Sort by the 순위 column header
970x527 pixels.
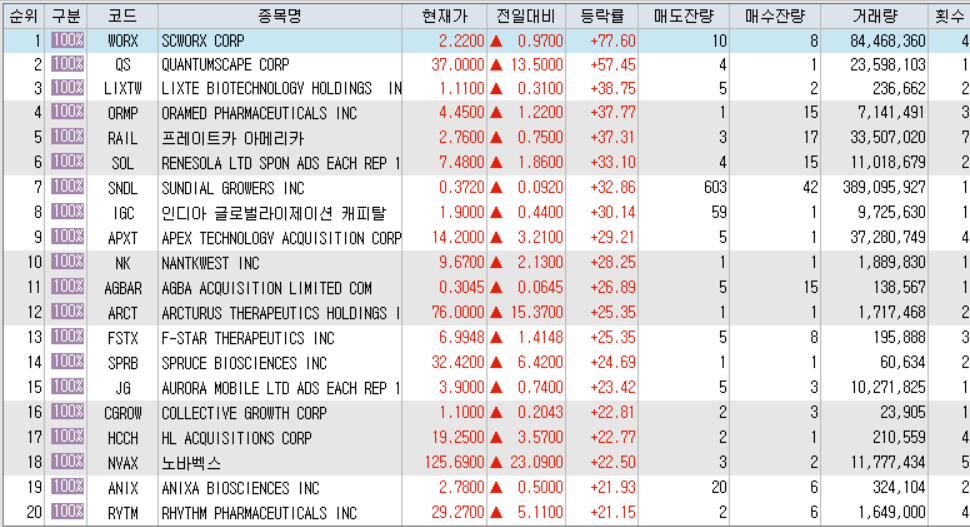pos(24,15)
